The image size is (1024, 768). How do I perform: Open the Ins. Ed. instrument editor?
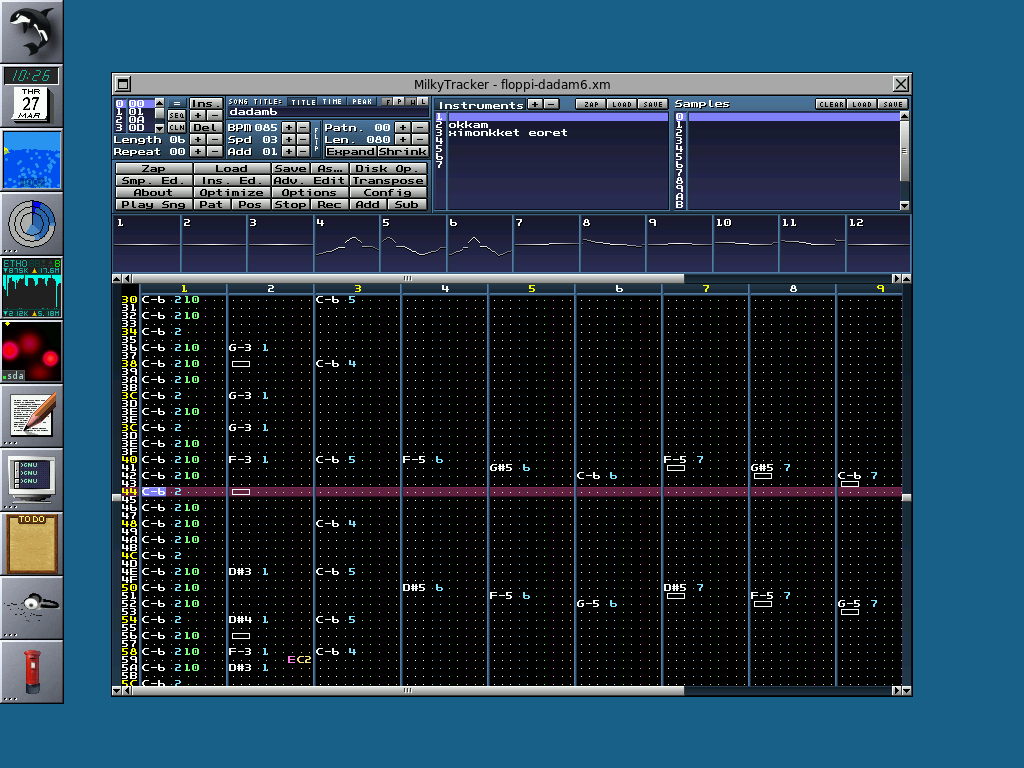pyautogui.click(x=231, y=180)
